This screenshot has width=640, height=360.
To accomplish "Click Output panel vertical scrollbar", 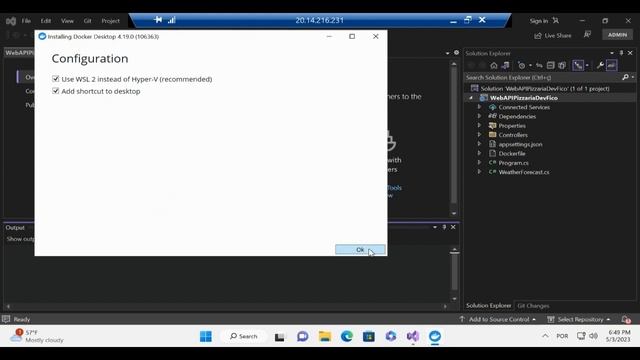I will [x=454, y=274].
